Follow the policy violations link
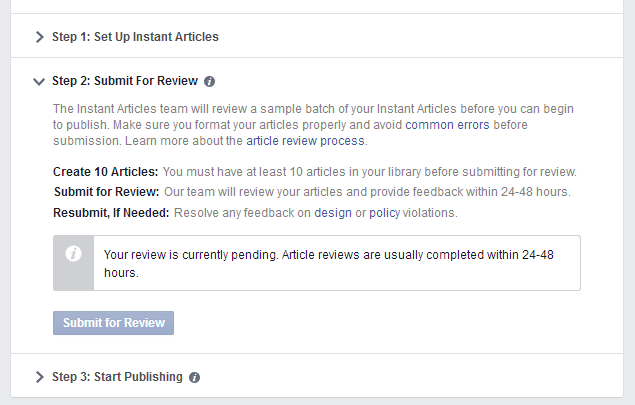 [x=384, y=213]
